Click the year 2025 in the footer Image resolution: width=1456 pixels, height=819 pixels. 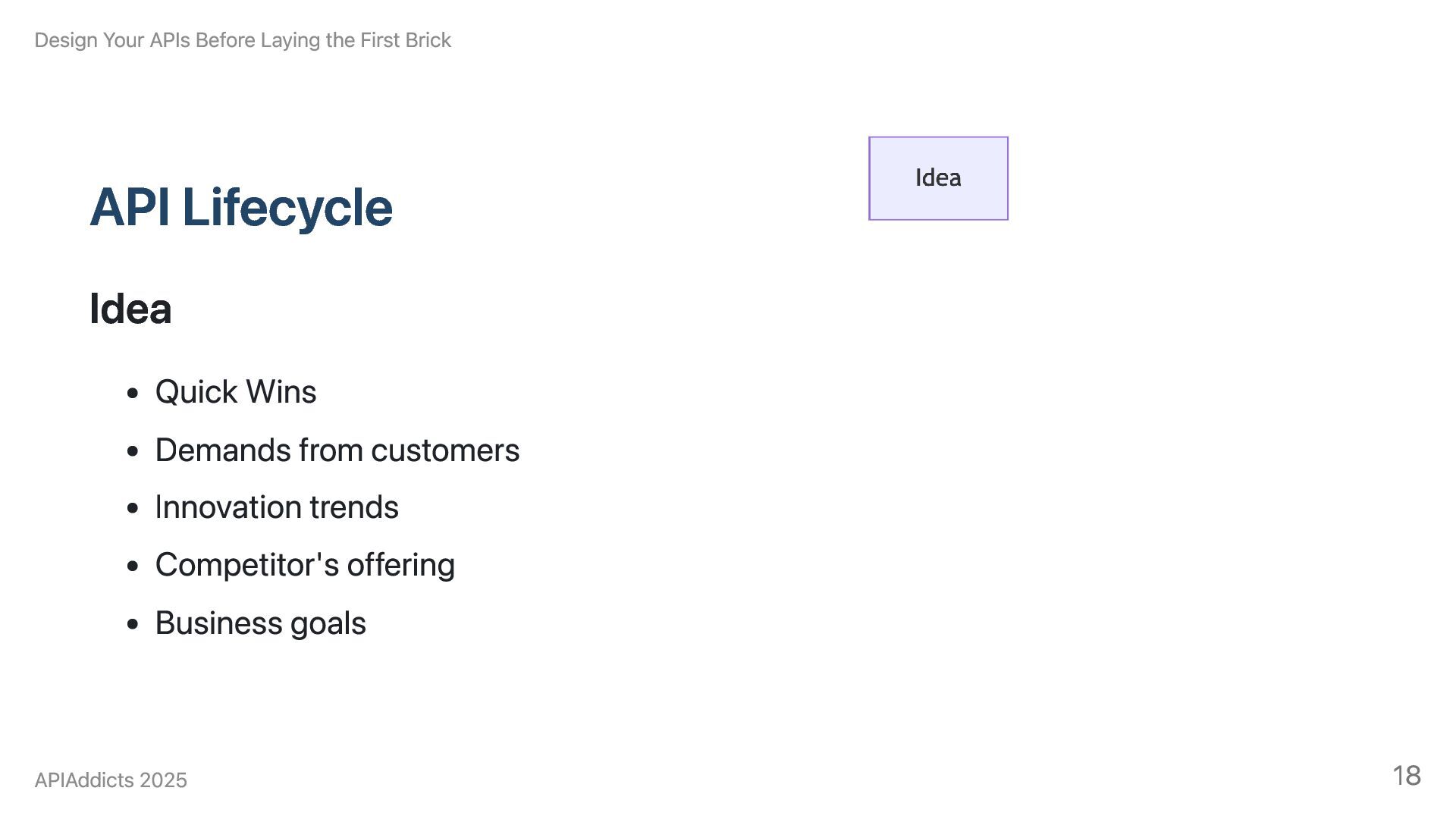pos(163,780)
